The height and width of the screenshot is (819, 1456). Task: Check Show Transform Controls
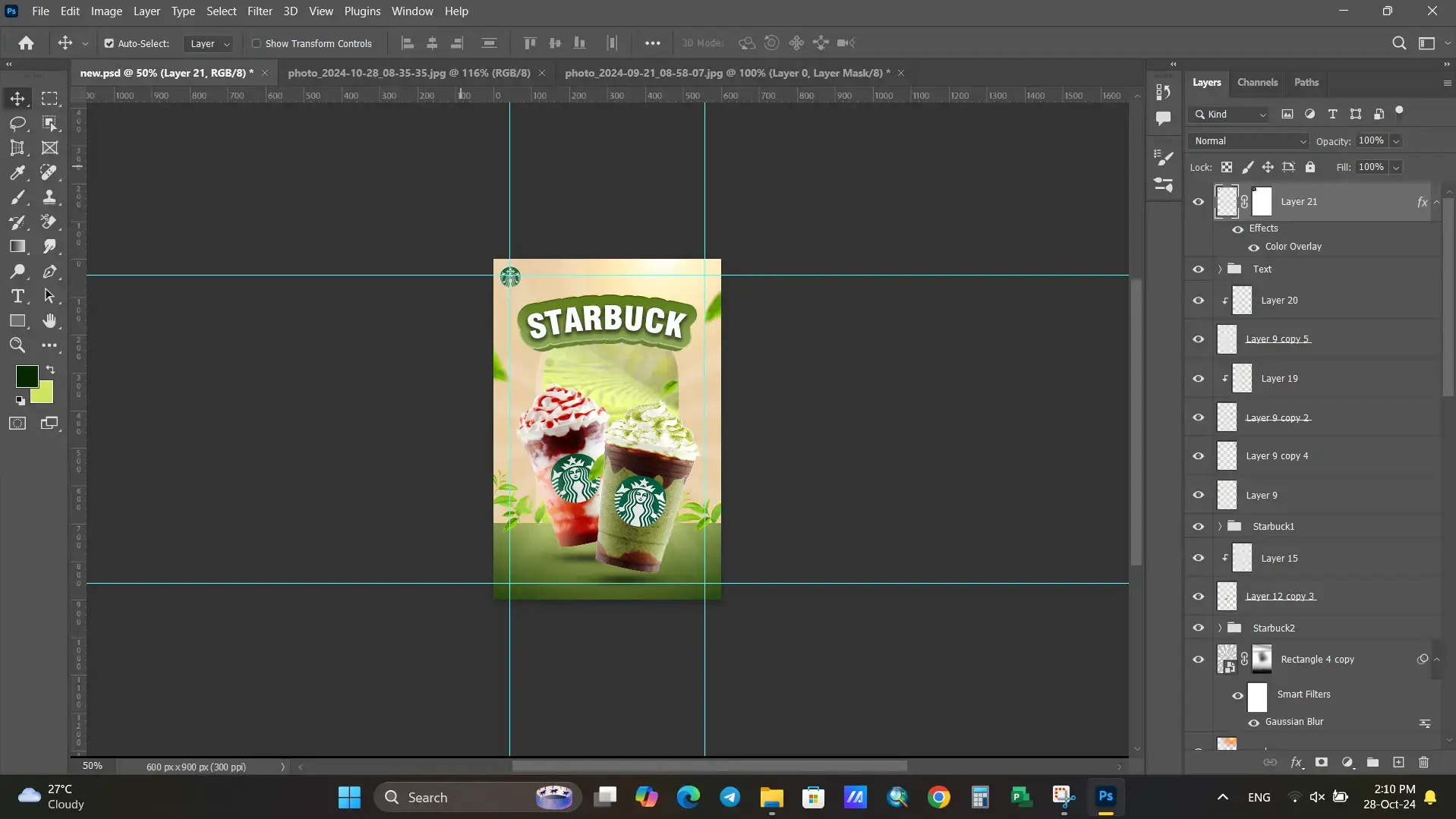(257, 43)
